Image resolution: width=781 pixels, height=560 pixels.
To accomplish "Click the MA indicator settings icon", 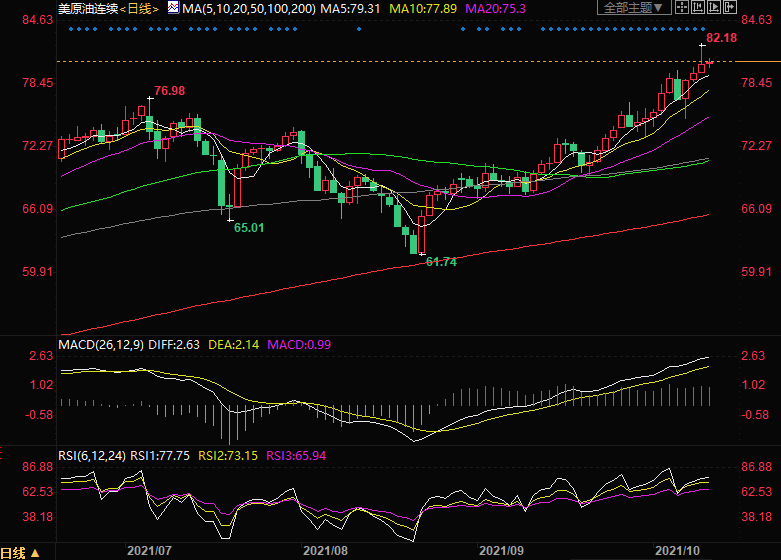I will [x=173, y=8].
